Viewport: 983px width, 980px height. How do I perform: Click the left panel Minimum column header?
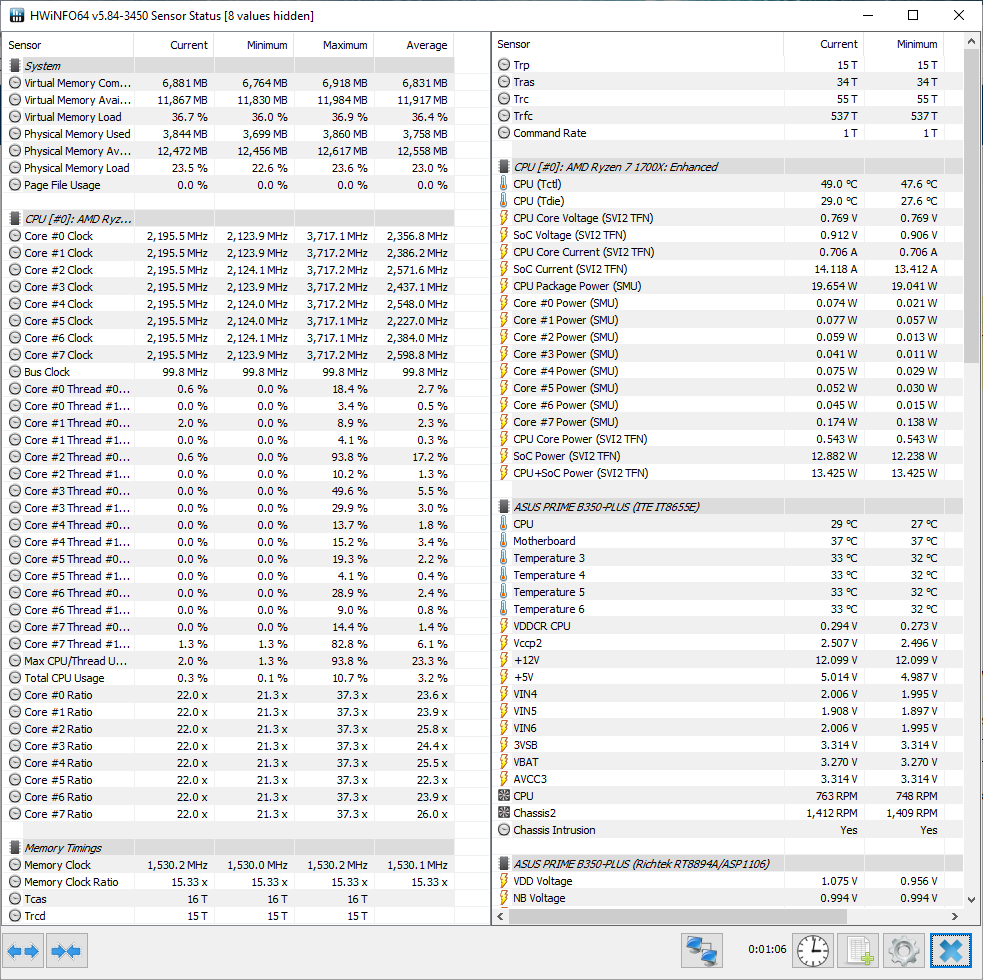[x=254, y=45]
